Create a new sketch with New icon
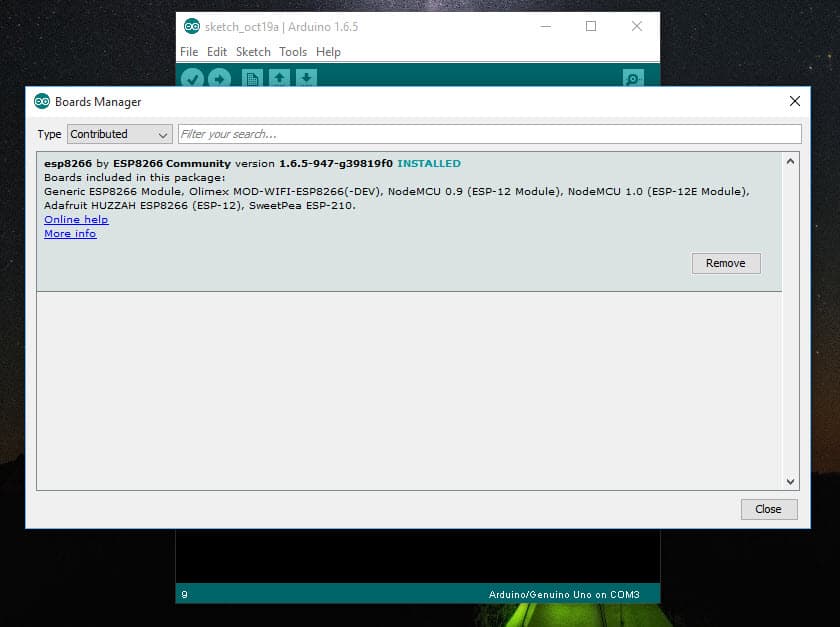 pos(253,79)
